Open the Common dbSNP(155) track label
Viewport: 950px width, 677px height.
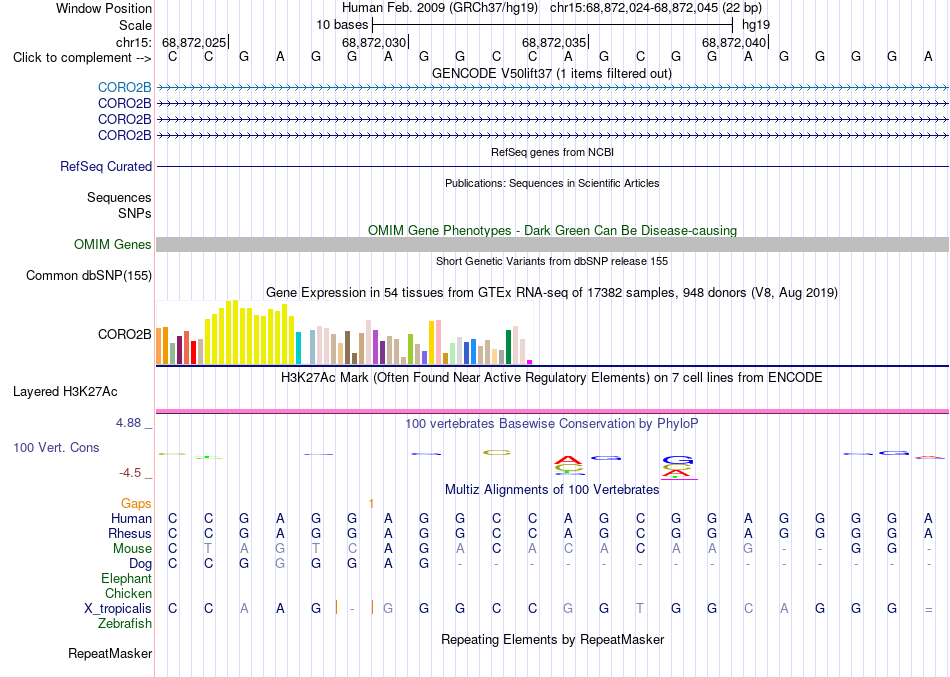88,276
